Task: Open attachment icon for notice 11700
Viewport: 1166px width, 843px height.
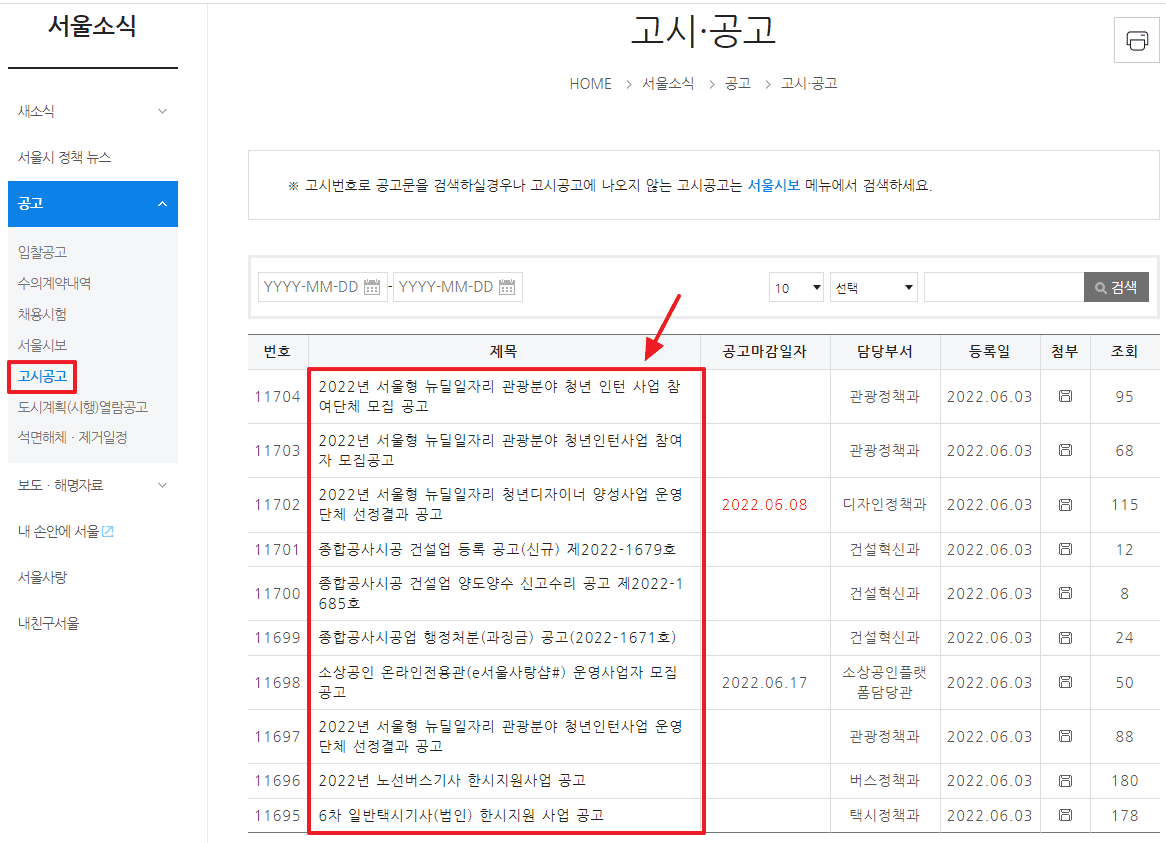Action: (1065, 593)
